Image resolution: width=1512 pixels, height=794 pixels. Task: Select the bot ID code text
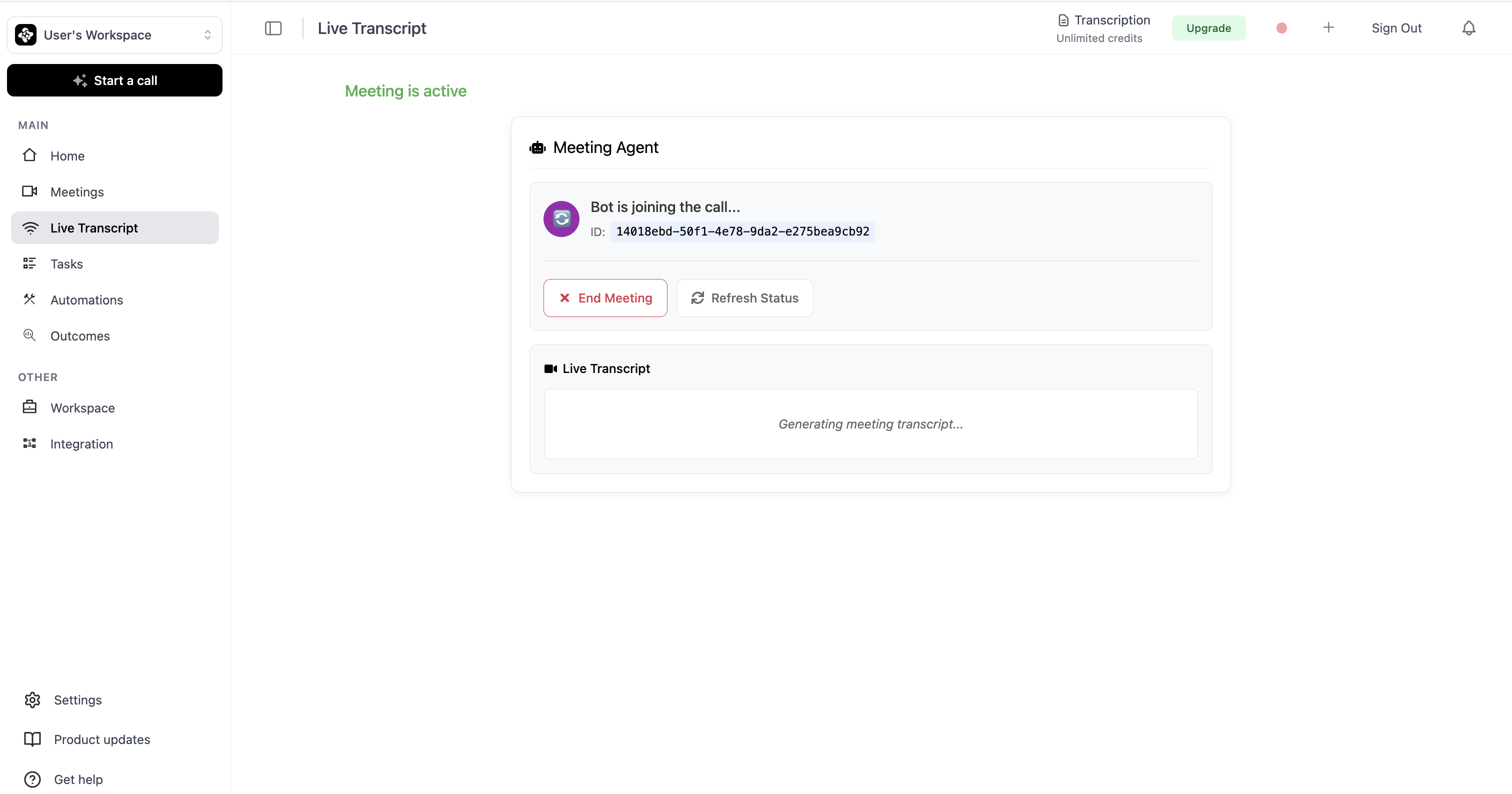(742, 232)
